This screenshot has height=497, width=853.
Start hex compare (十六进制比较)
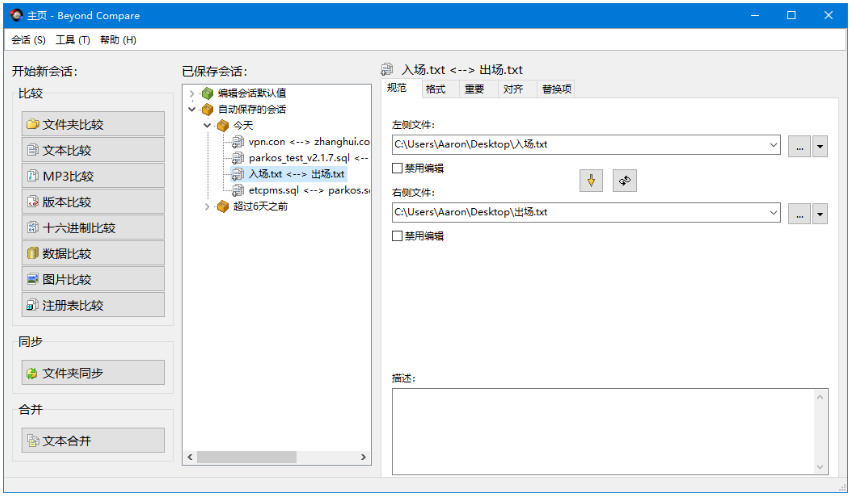[93, 227]
